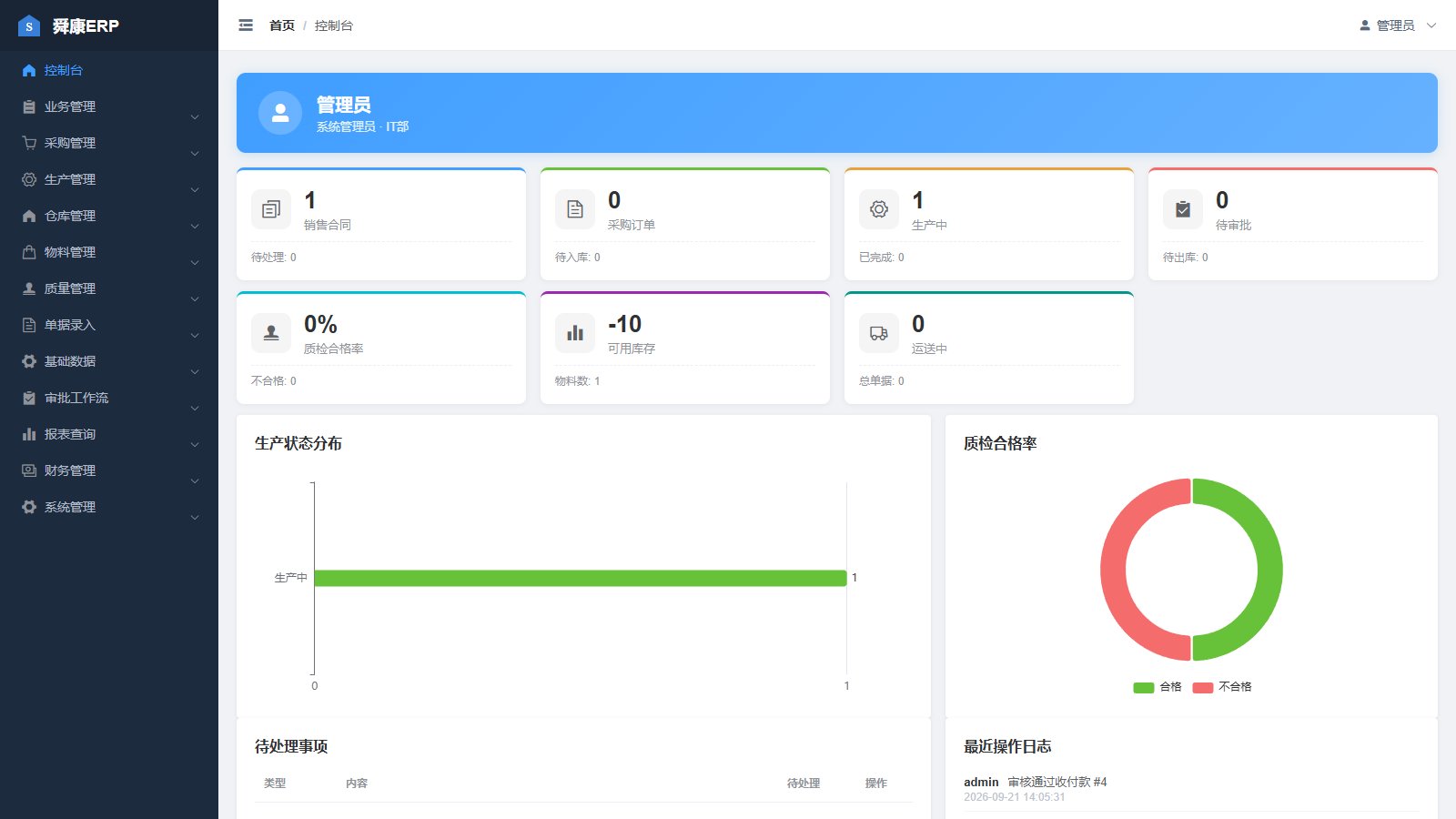Click the 内容 column header
The width and height of the screenshot is (1456, 819).
pos(357,783)
